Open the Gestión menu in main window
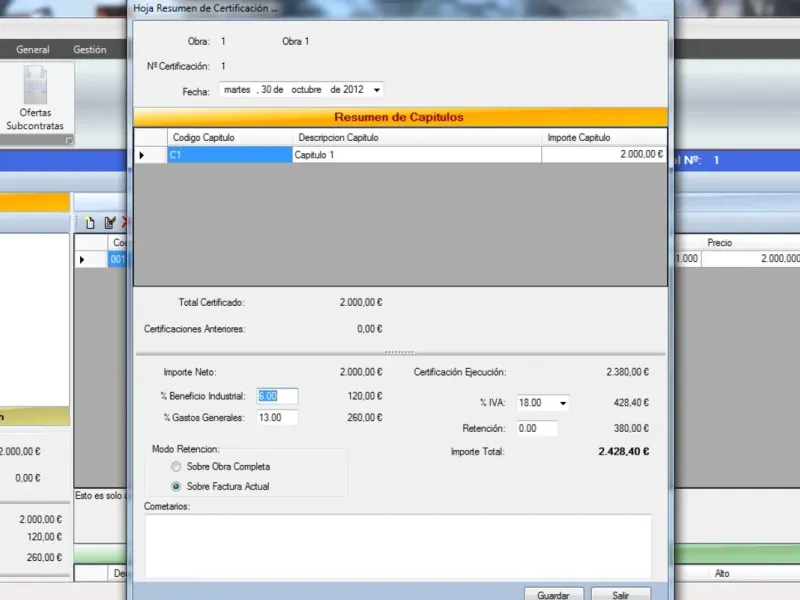The image size is (800, 600). coord(90,49)
